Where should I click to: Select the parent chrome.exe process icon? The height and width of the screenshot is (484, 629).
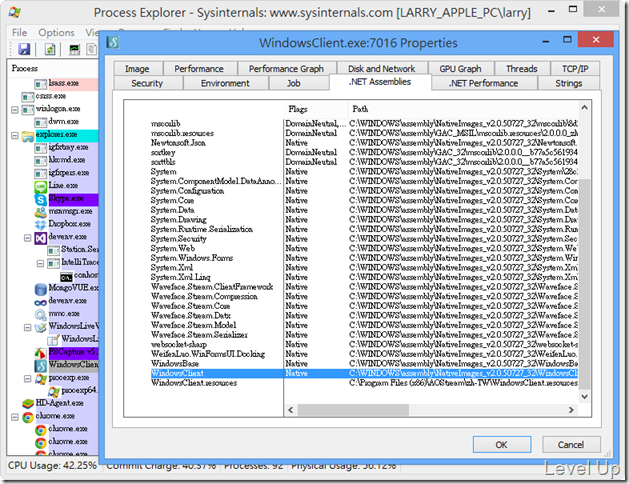coord(28,417)
